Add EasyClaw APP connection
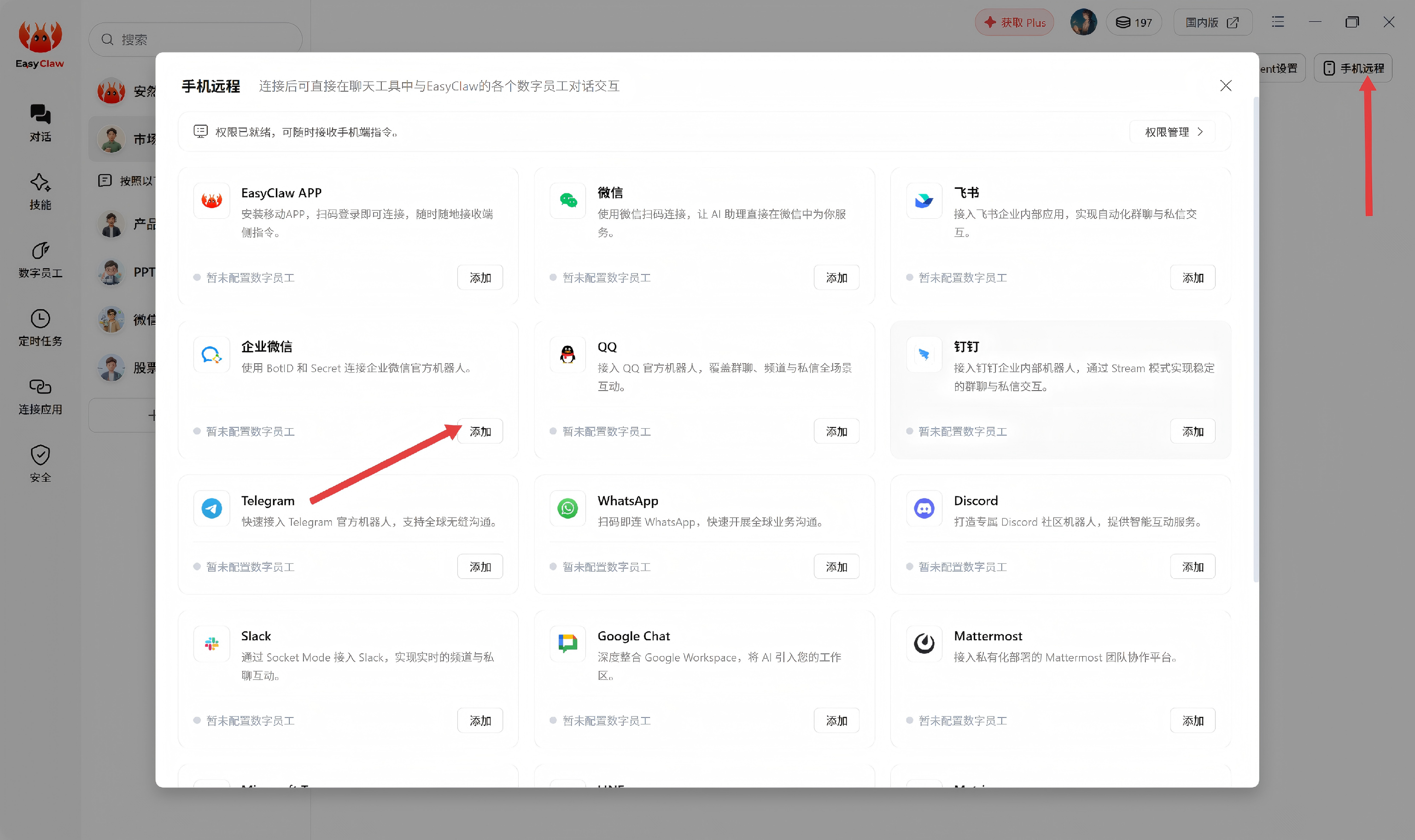 tap(480, 277)
